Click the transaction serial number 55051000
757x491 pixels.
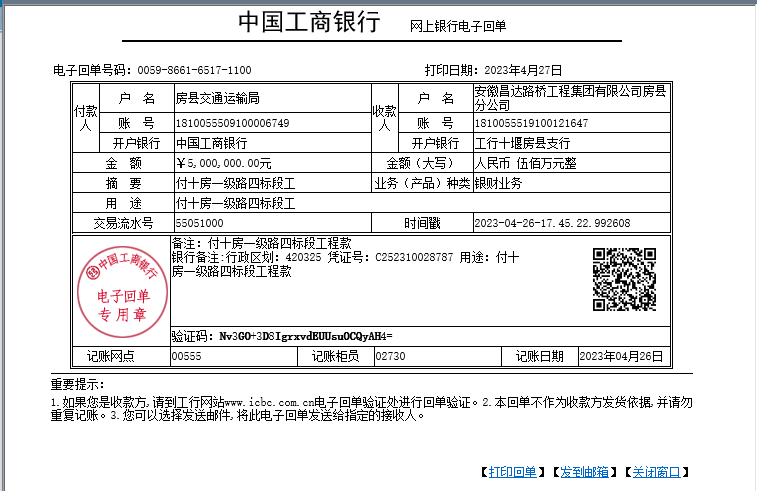coord(199,223)
